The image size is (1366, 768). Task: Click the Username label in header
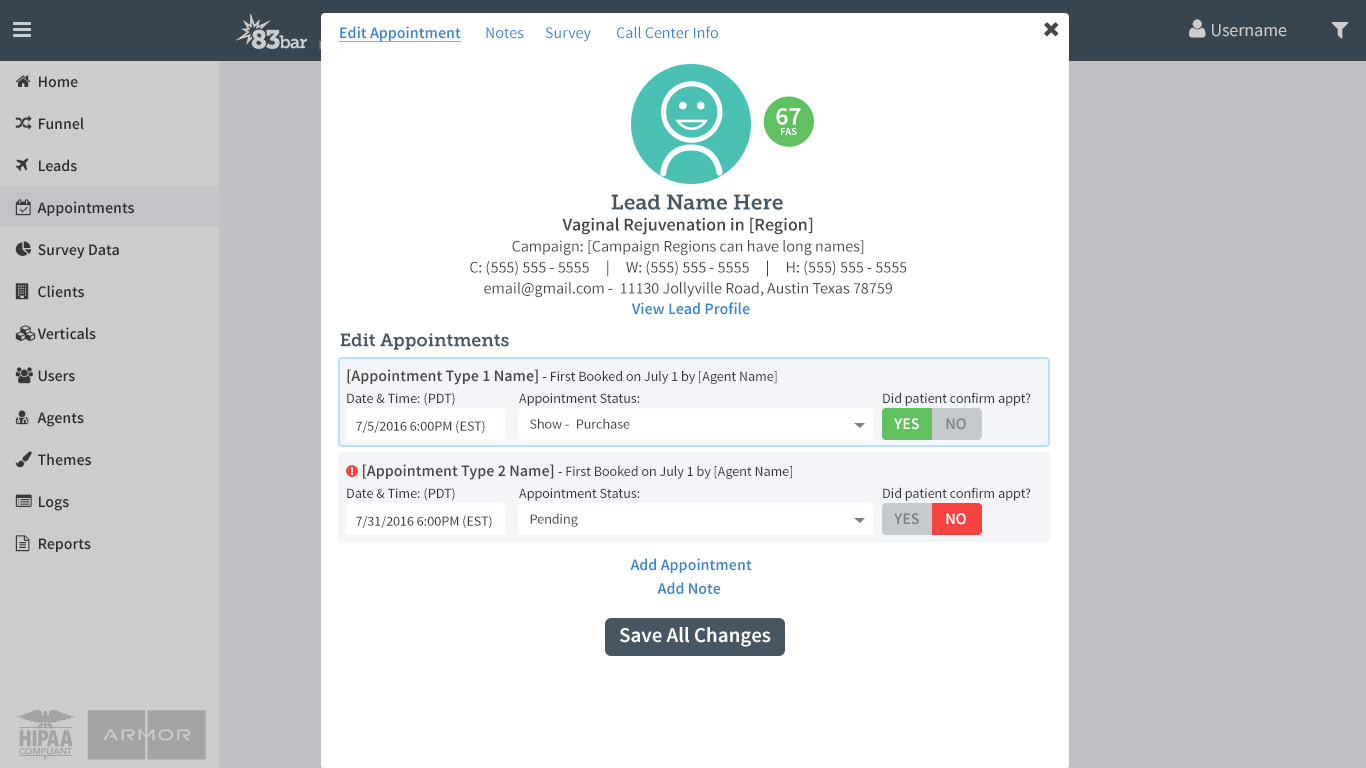click(x=1248, y=30)
